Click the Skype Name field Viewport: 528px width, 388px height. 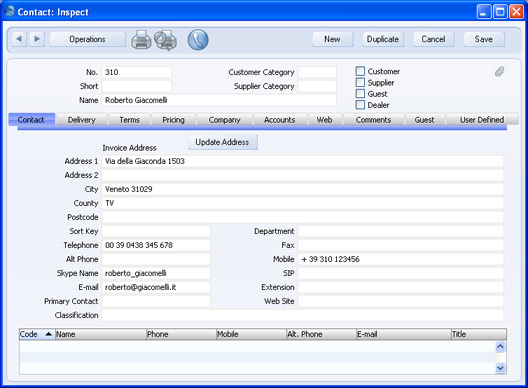(156, 273)
